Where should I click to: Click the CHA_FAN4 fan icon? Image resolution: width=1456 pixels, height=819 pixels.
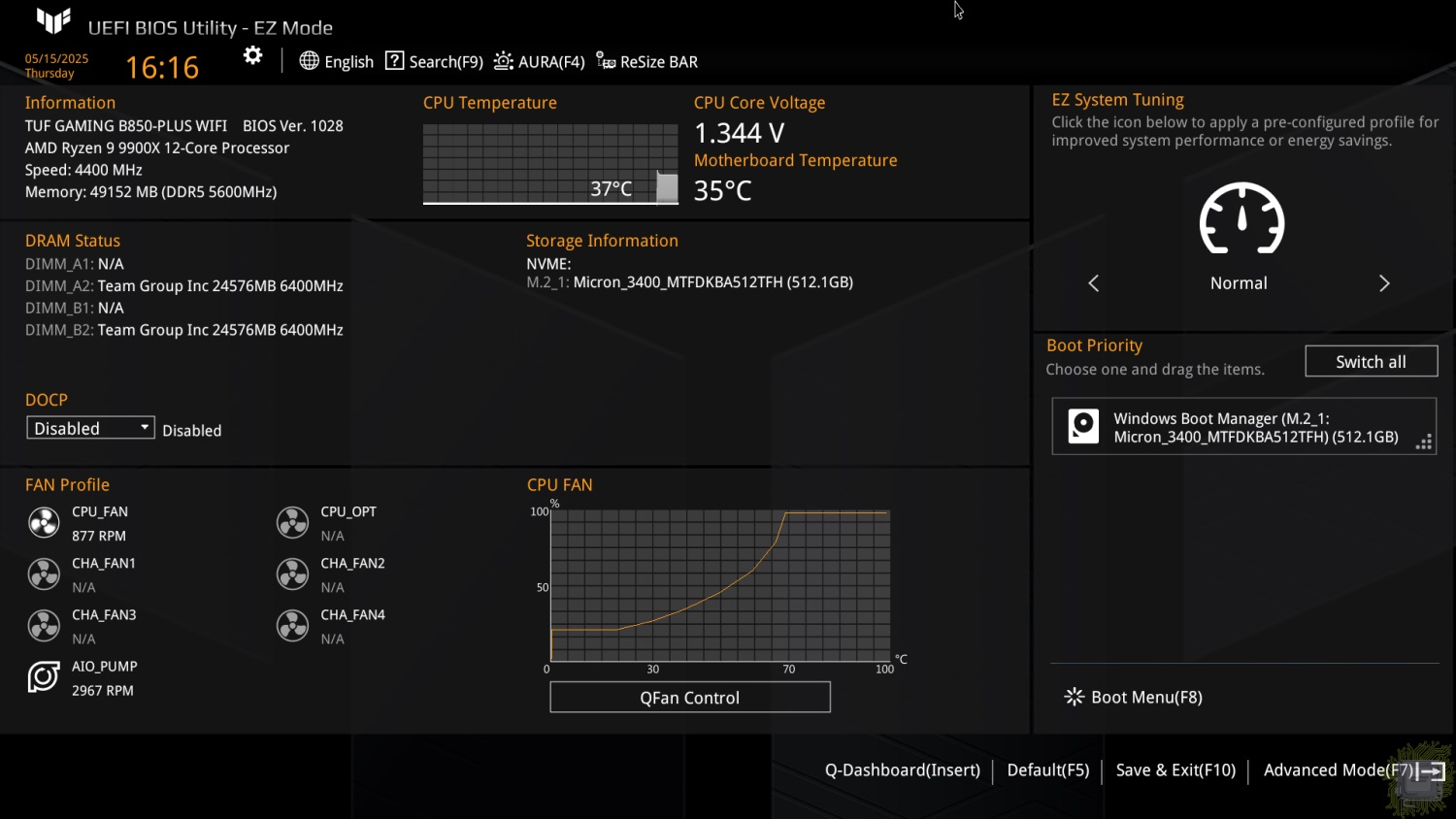click(x=292, y=626)
